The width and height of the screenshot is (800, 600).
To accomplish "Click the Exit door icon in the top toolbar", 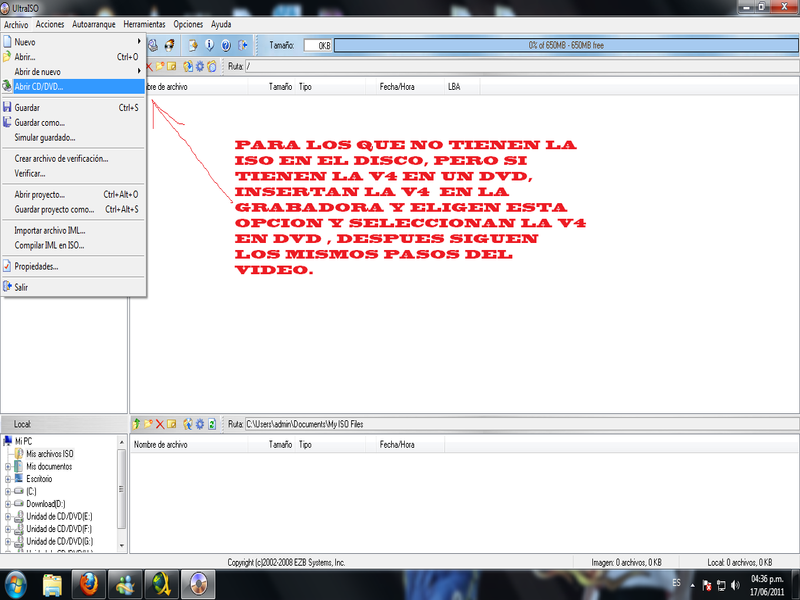I will pyautogui.click(x=243, y=45).
